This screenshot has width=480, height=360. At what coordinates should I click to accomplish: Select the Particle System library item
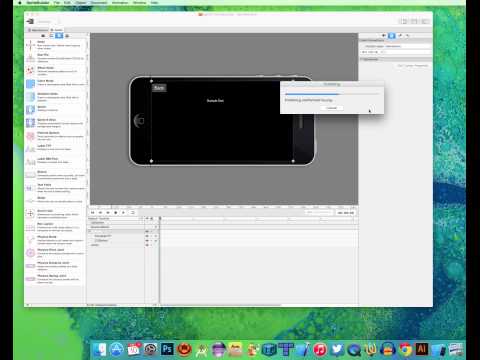coord(55,136)
